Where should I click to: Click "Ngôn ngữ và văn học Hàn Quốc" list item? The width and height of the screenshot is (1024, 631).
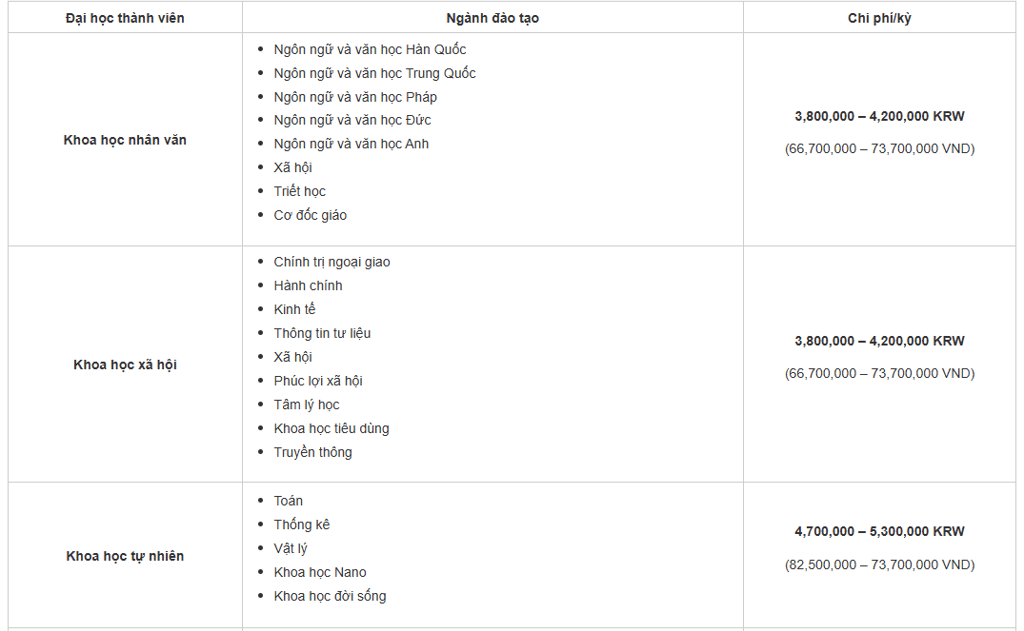tap(370, 49)
